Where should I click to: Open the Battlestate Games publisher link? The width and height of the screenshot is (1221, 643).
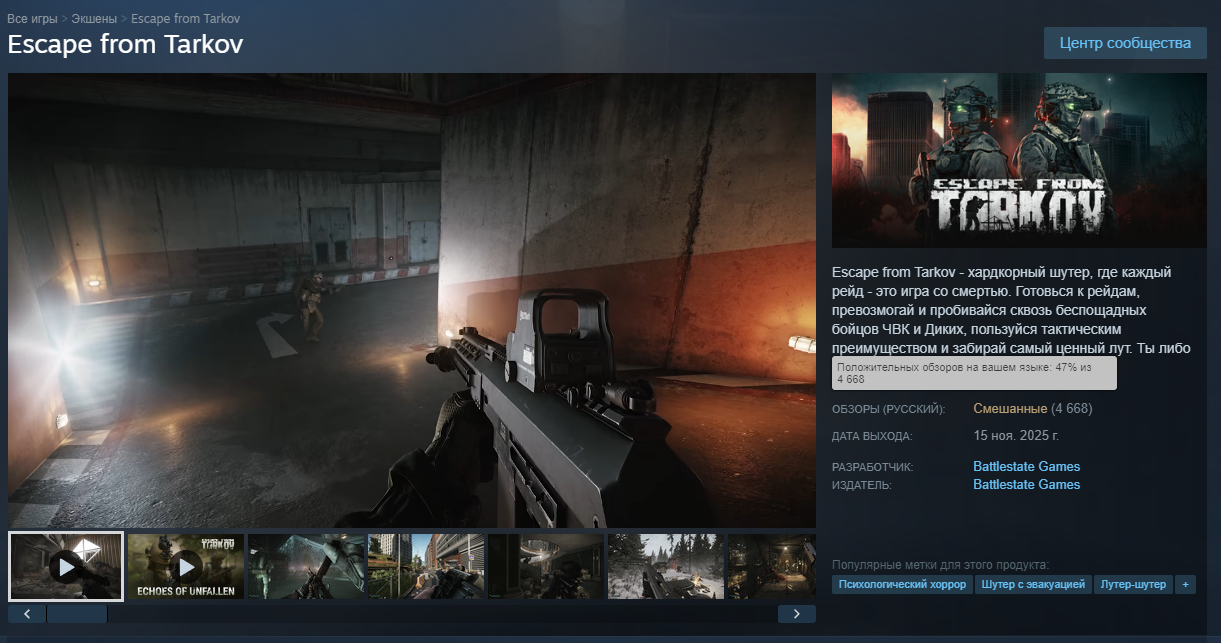[1026, 484]
